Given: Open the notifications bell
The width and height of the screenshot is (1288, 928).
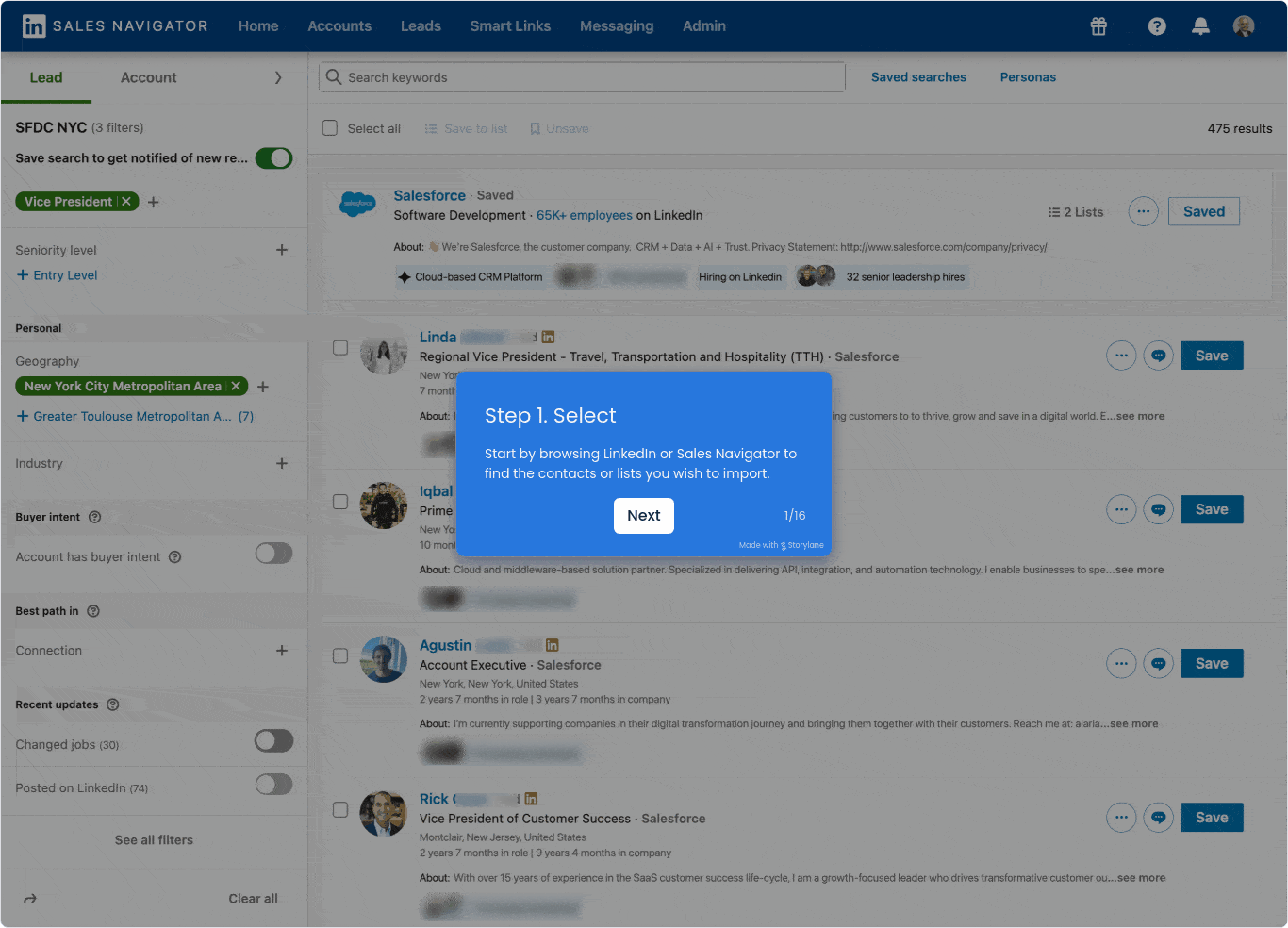Looking at the screenshot, I should click(1200, 26).
